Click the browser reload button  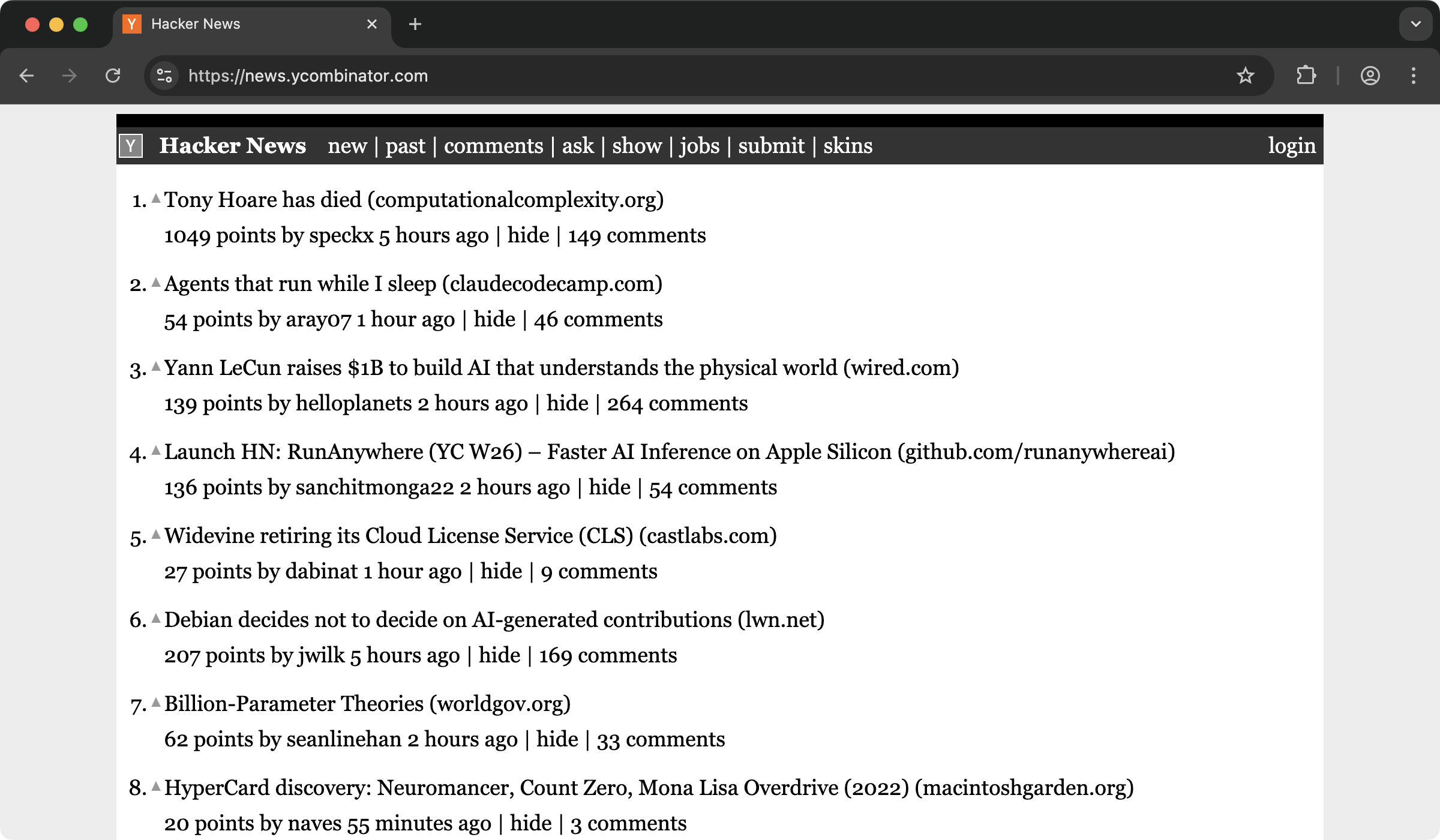[x=113, y=76]
